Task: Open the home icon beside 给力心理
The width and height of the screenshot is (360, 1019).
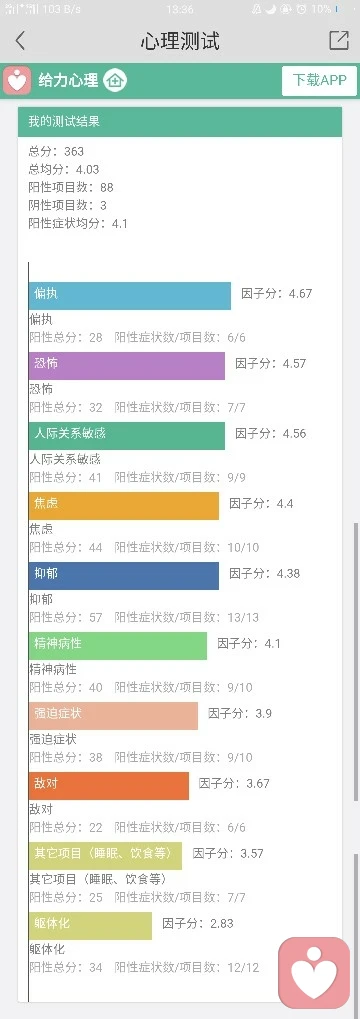Action: (x=116, y=81)
